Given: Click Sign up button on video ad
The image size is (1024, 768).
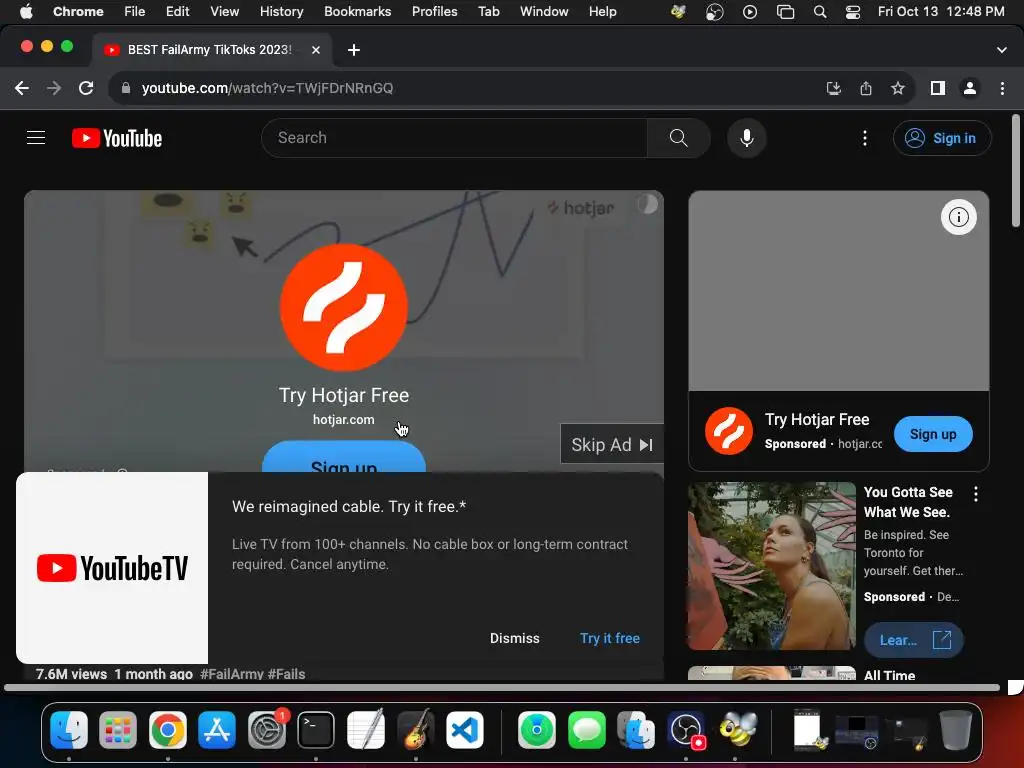Looking at the screenshot, I should [344, 457].
